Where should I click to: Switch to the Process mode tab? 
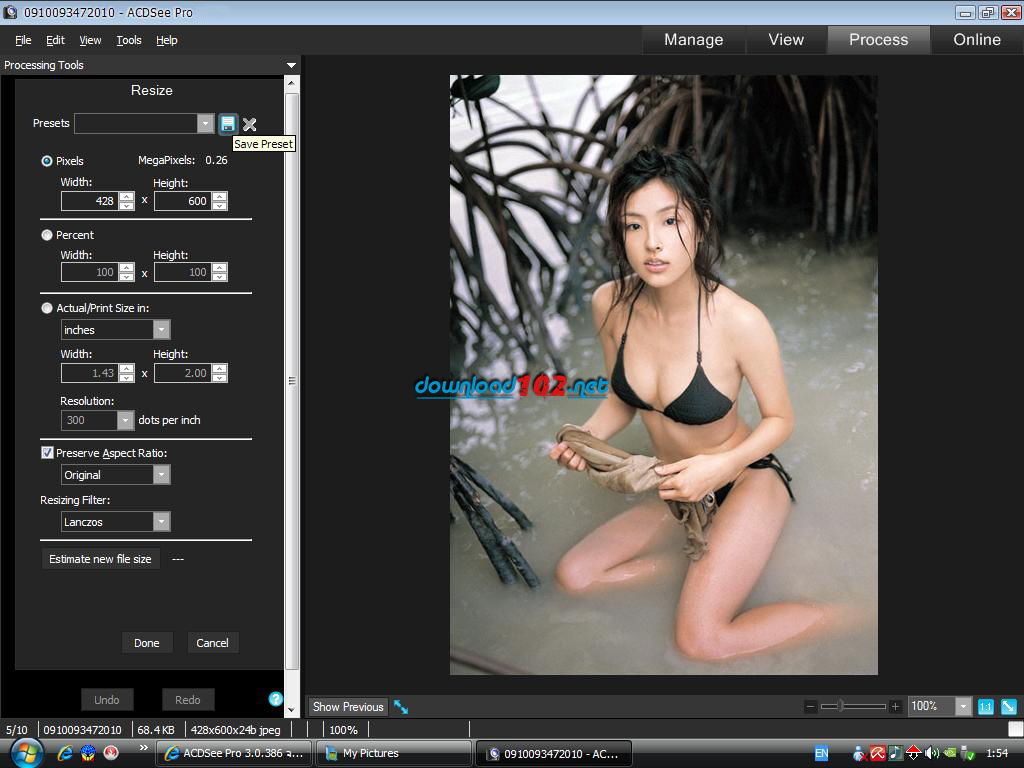878,40
